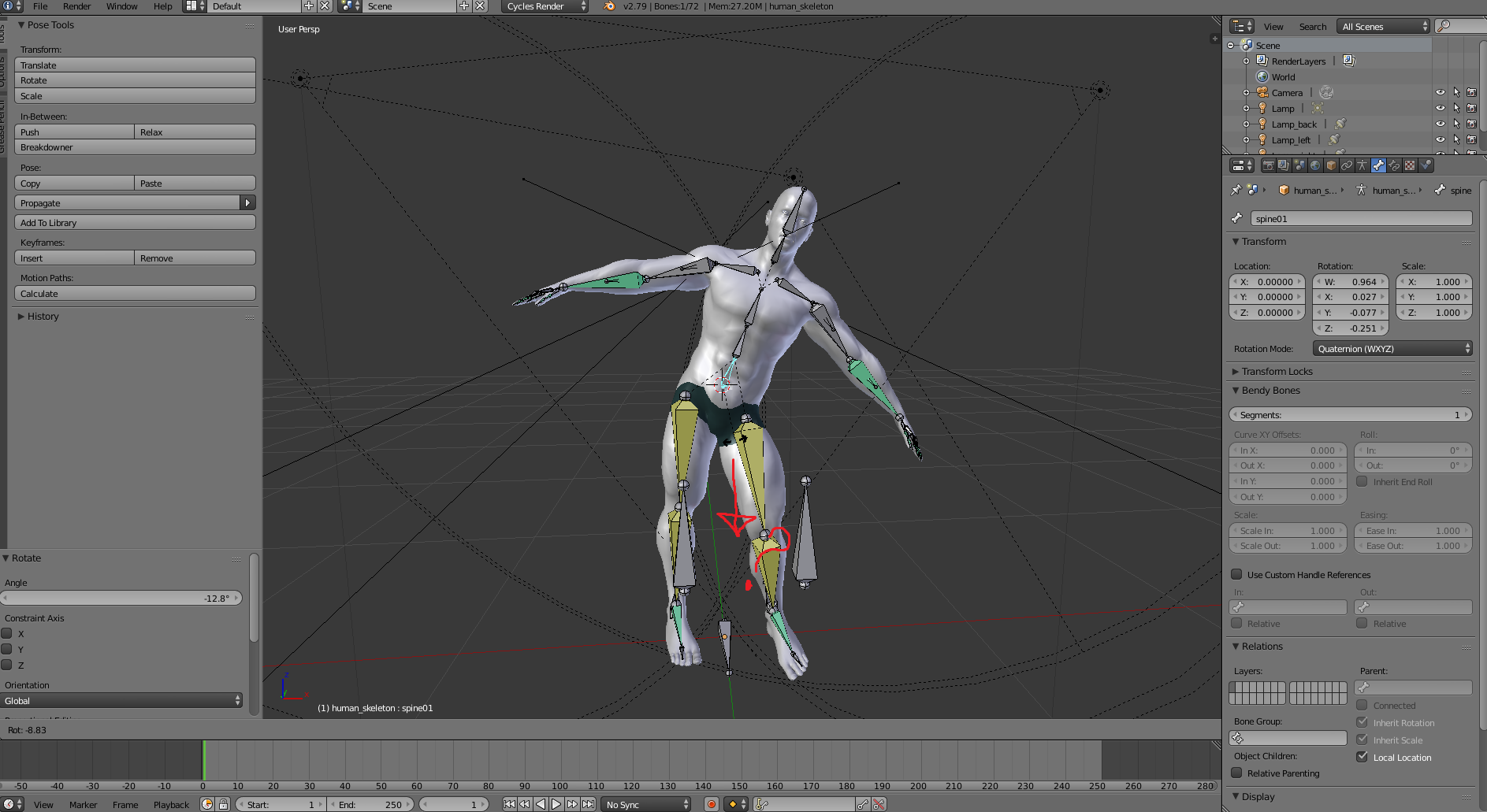Image resolution: width=1487 pixels, height=812 pixels.
Task: Open the Rotation Mode Quaternion dropdown
Action: [1392, 348]
